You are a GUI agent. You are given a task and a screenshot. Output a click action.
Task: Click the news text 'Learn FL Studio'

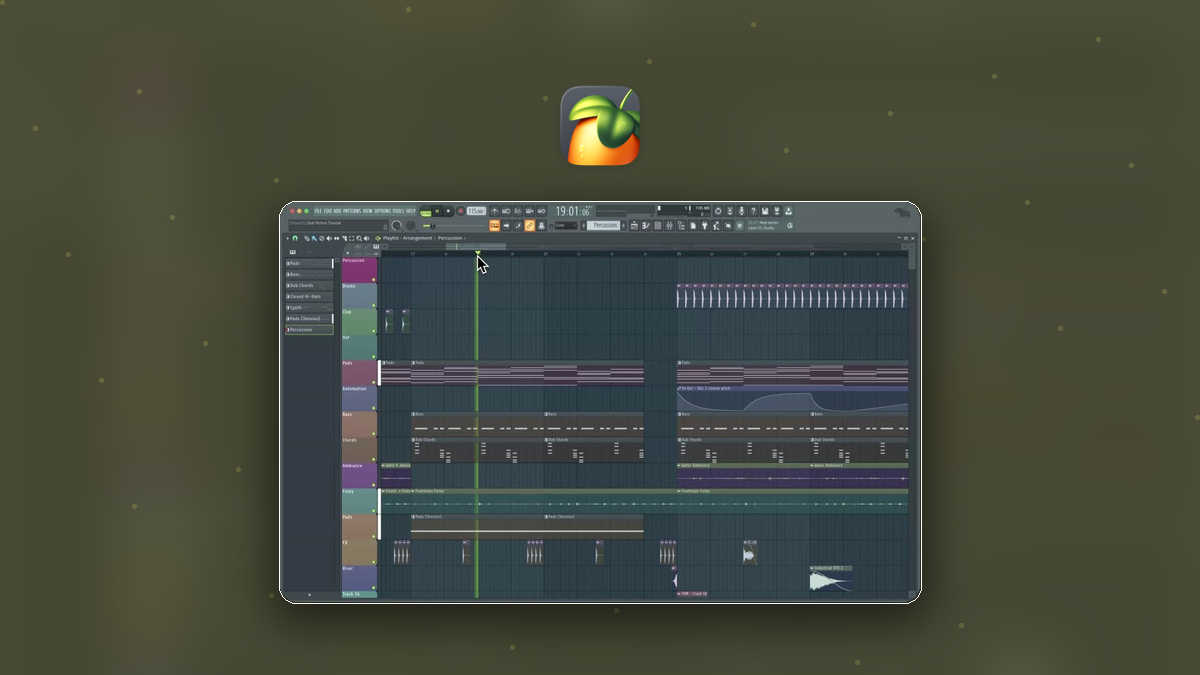coord(761,228)
